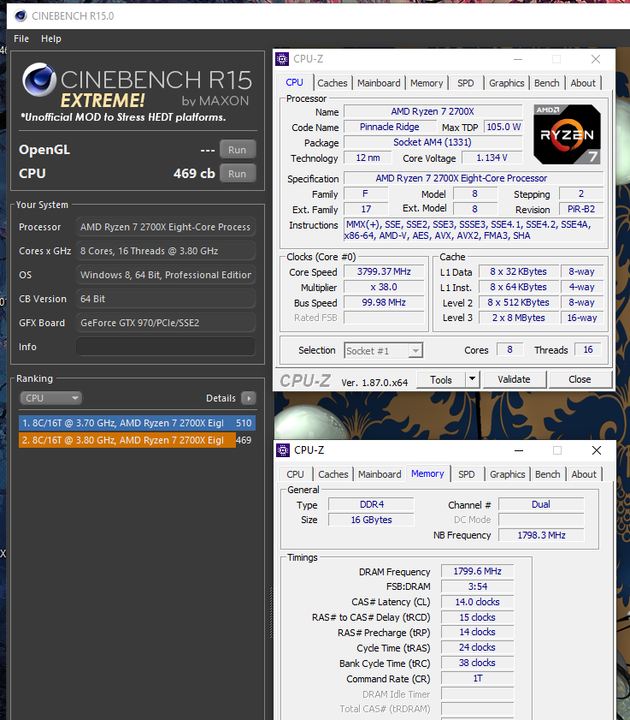Click the Cinebench app icon in title bar
Screen dimensions: 630x720
click(x=21, y=16)
